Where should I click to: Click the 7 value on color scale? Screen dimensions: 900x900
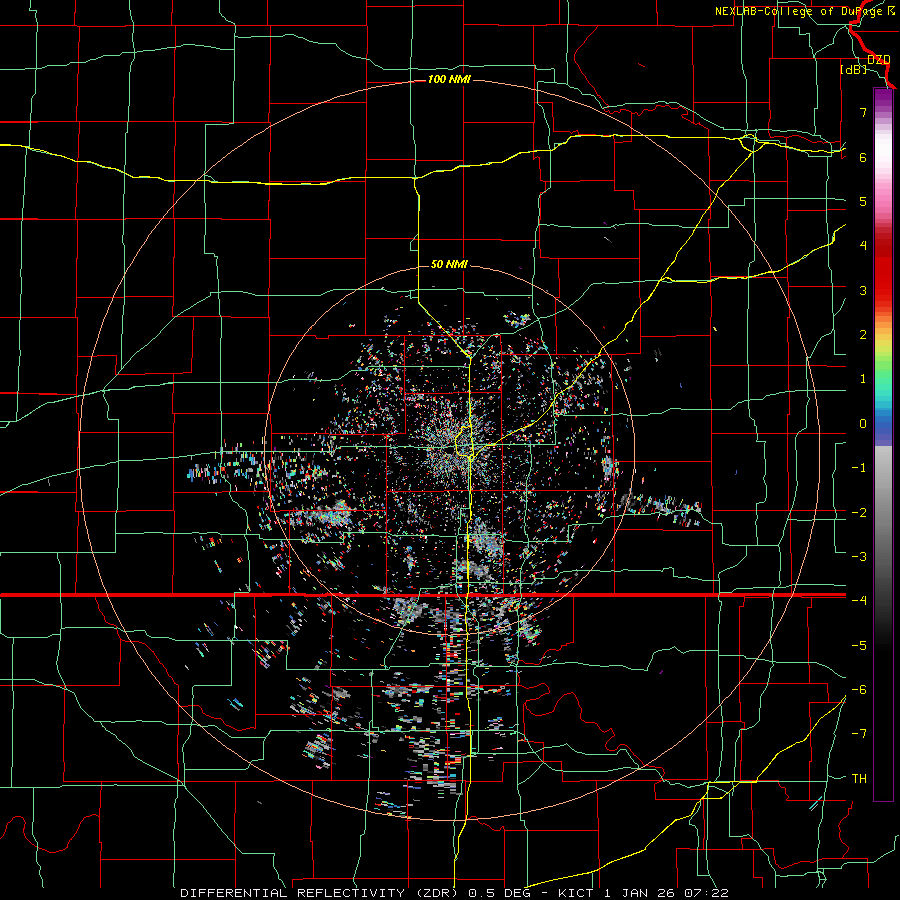point(863,112)
